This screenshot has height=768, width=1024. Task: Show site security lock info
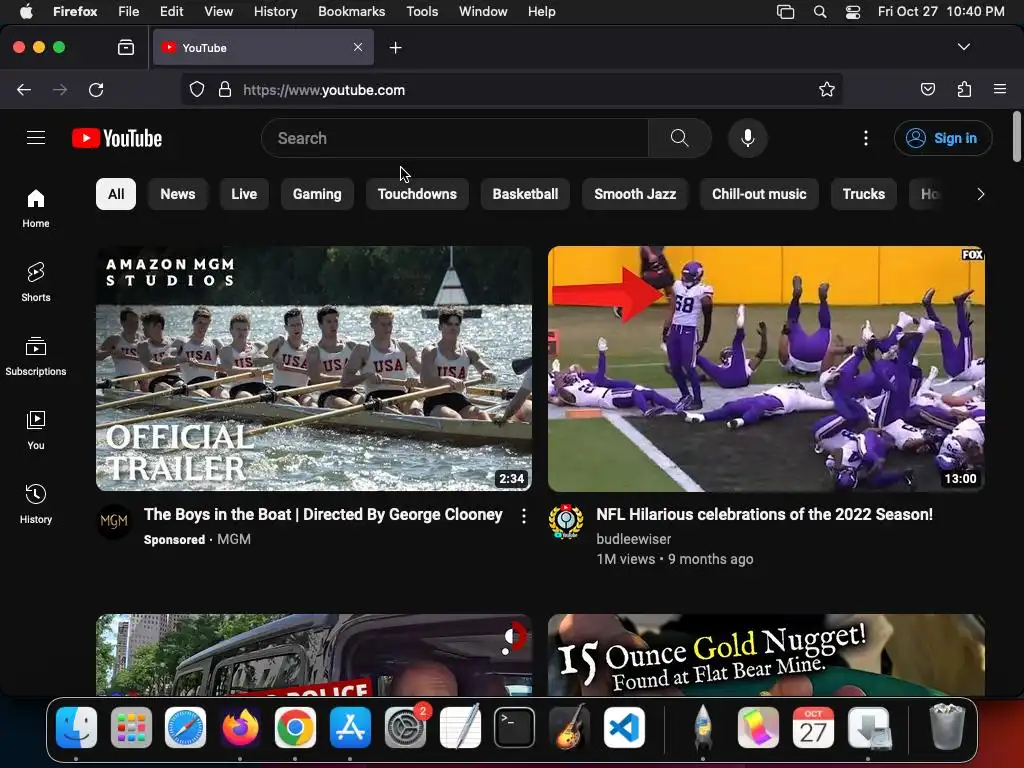[x=225, y=89]
